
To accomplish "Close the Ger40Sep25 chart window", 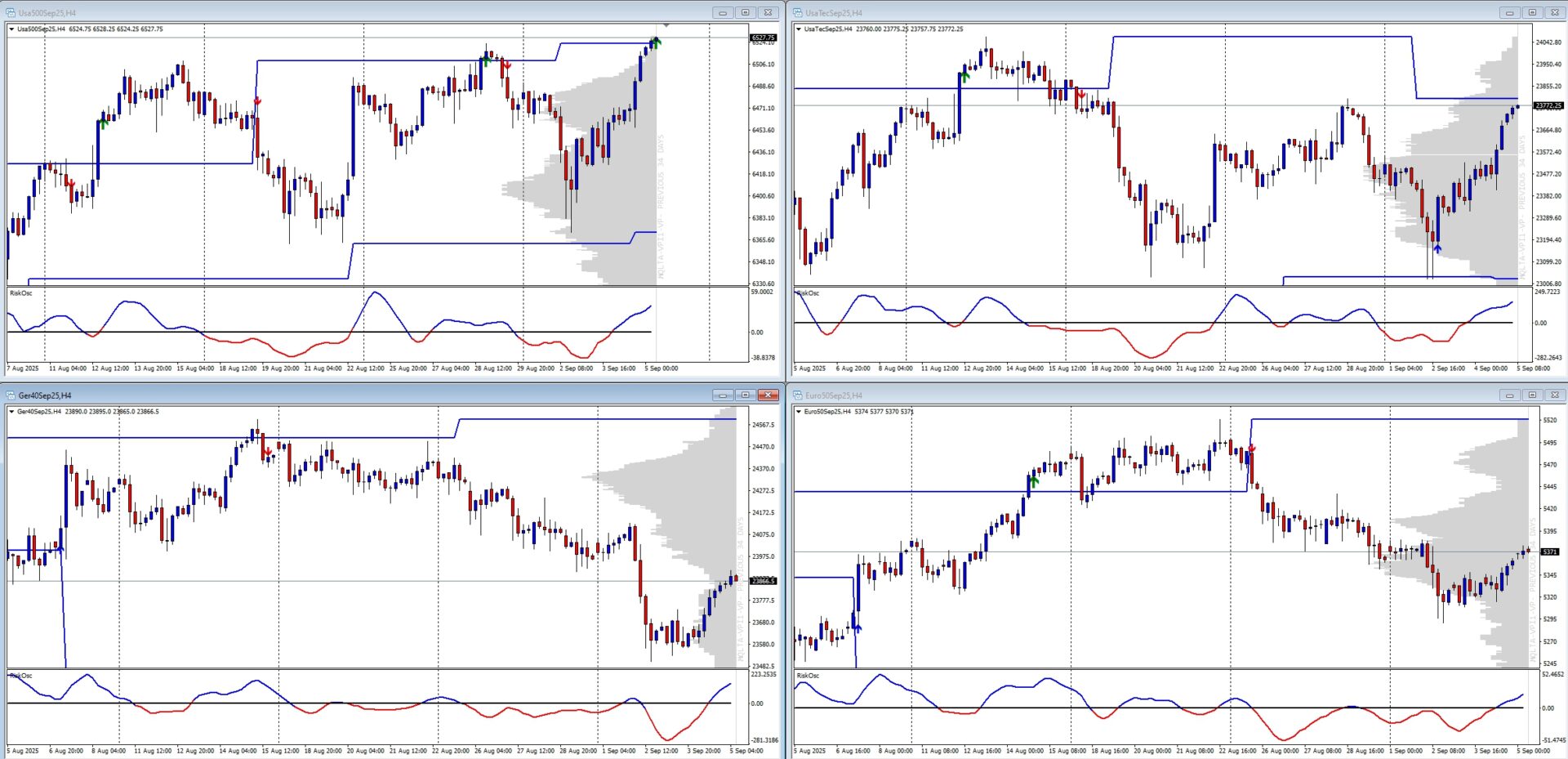I will click(x=768, y=395).
